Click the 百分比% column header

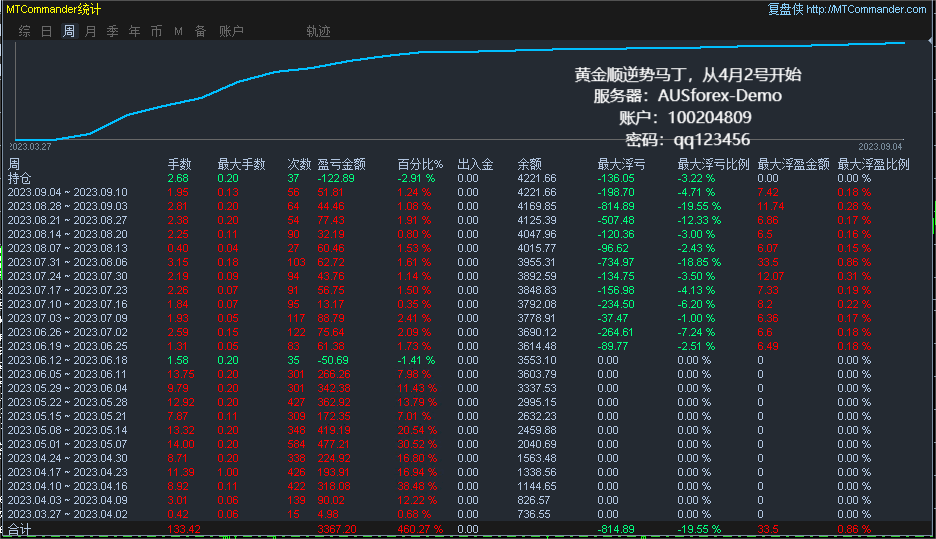pos(420,164)
